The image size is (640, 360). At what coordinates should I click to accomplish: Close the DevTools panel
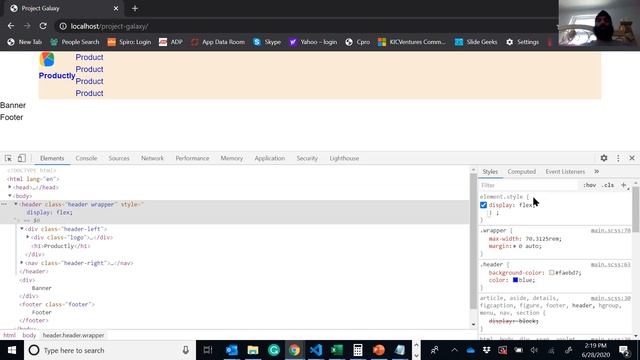pos(632,158)
